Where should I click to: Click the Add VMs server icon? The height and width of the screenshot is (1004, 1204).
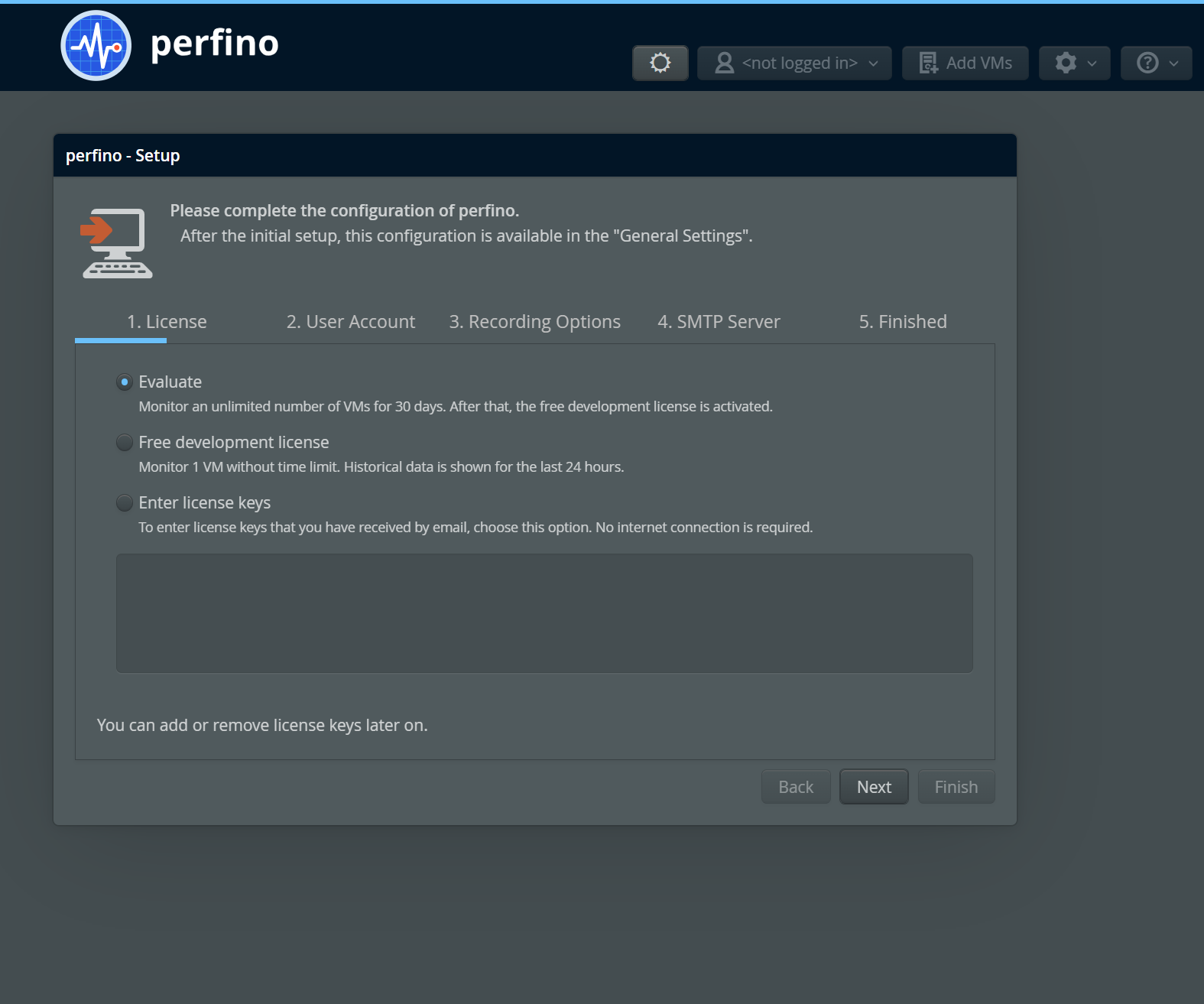[x=928, y=63]
